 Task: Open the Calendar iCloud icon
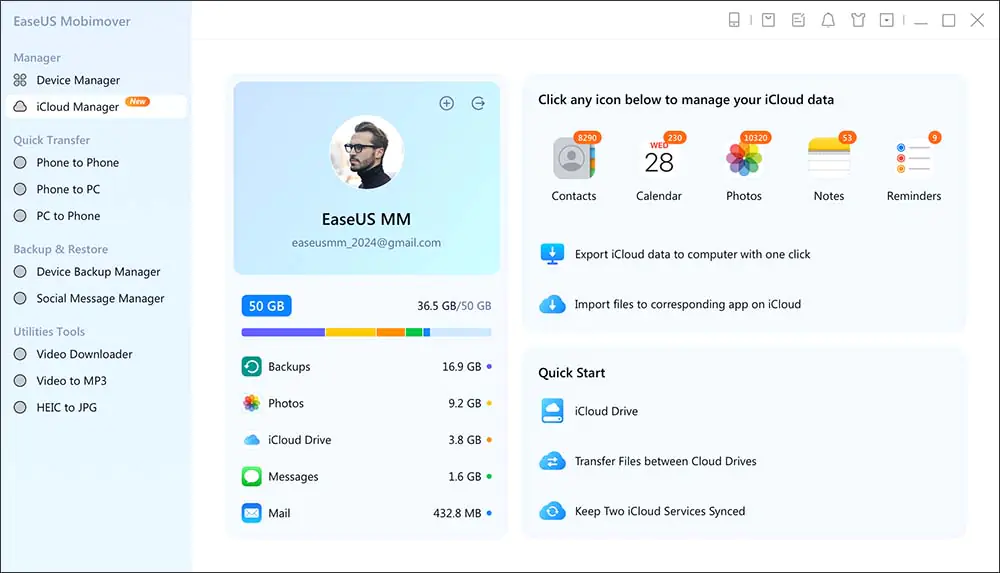click(659, 158)
